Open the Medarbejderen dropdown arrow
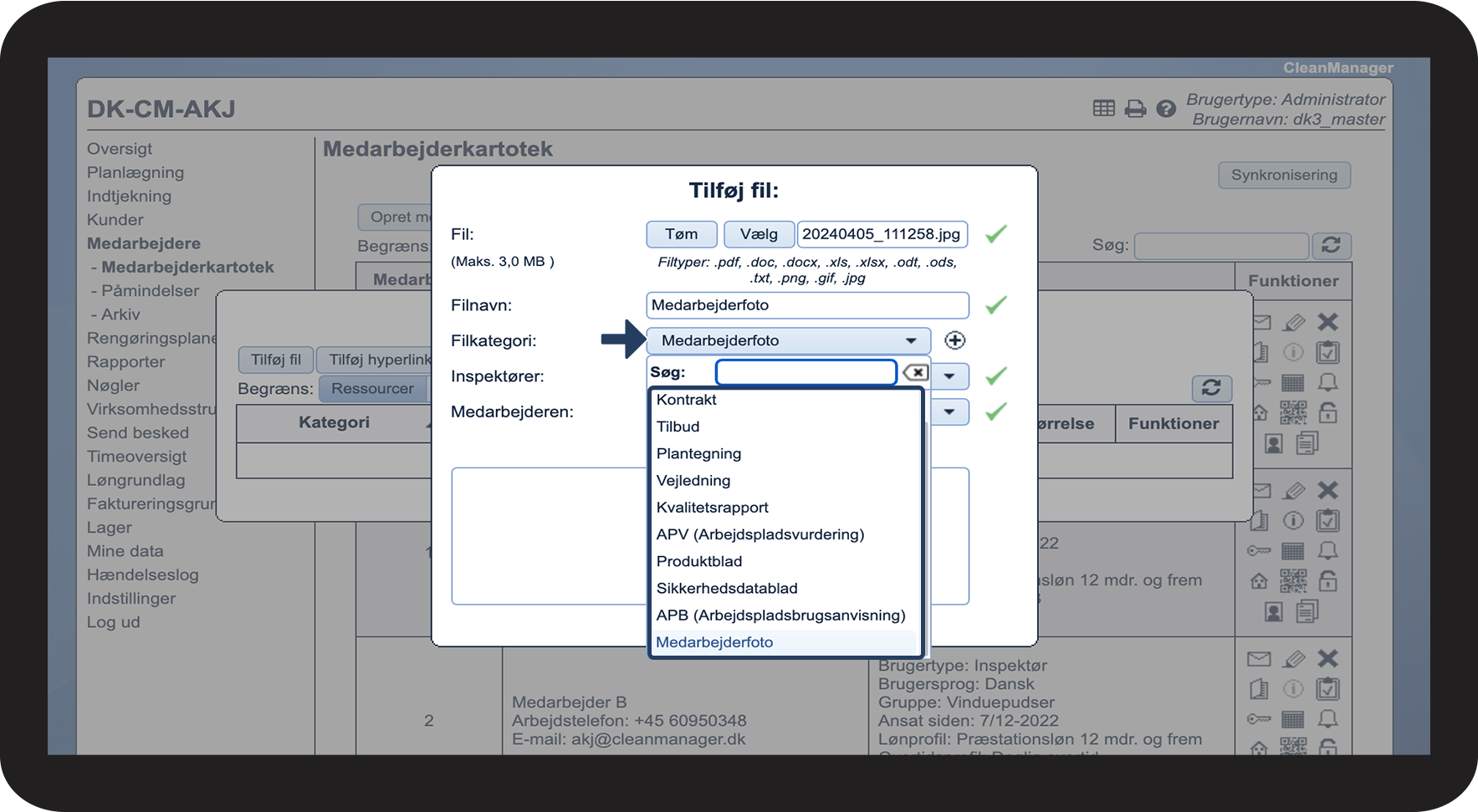The width and height of the screenshot is (1478, 812). tap(949, 411)
